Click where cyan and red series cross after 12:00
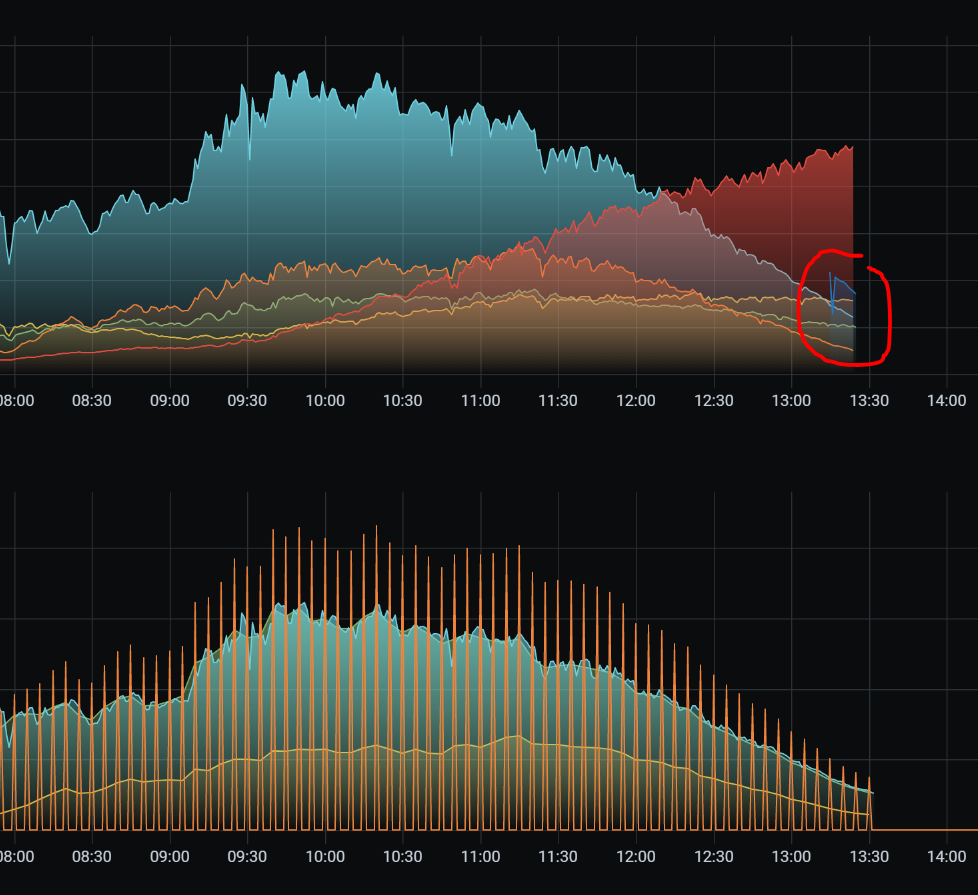The height and width of the screenshot is (895, 978). (660, 192)
